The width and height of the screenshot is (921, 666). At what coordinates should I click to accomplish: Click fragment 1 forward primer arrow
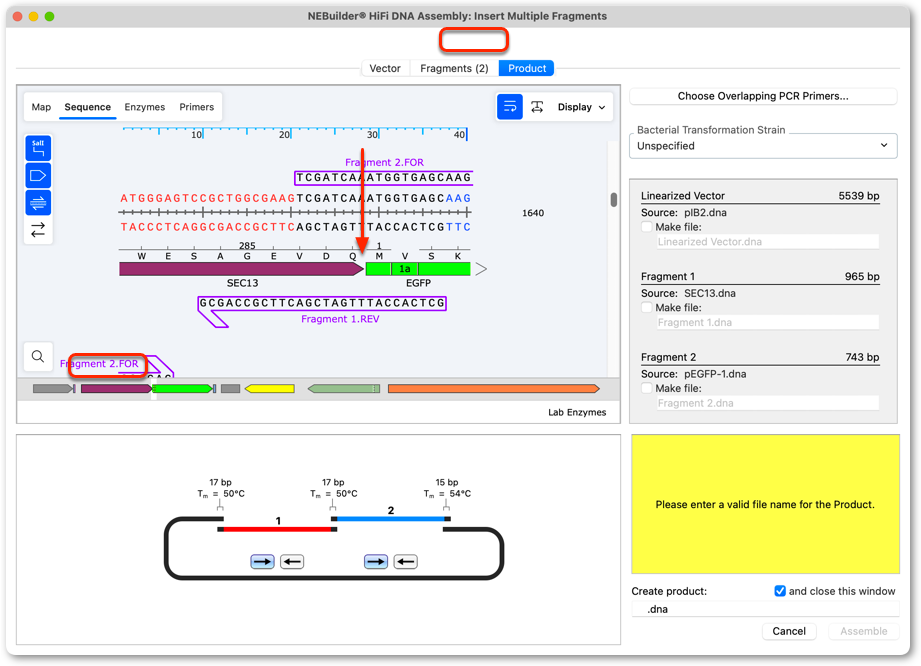(262, 561)
